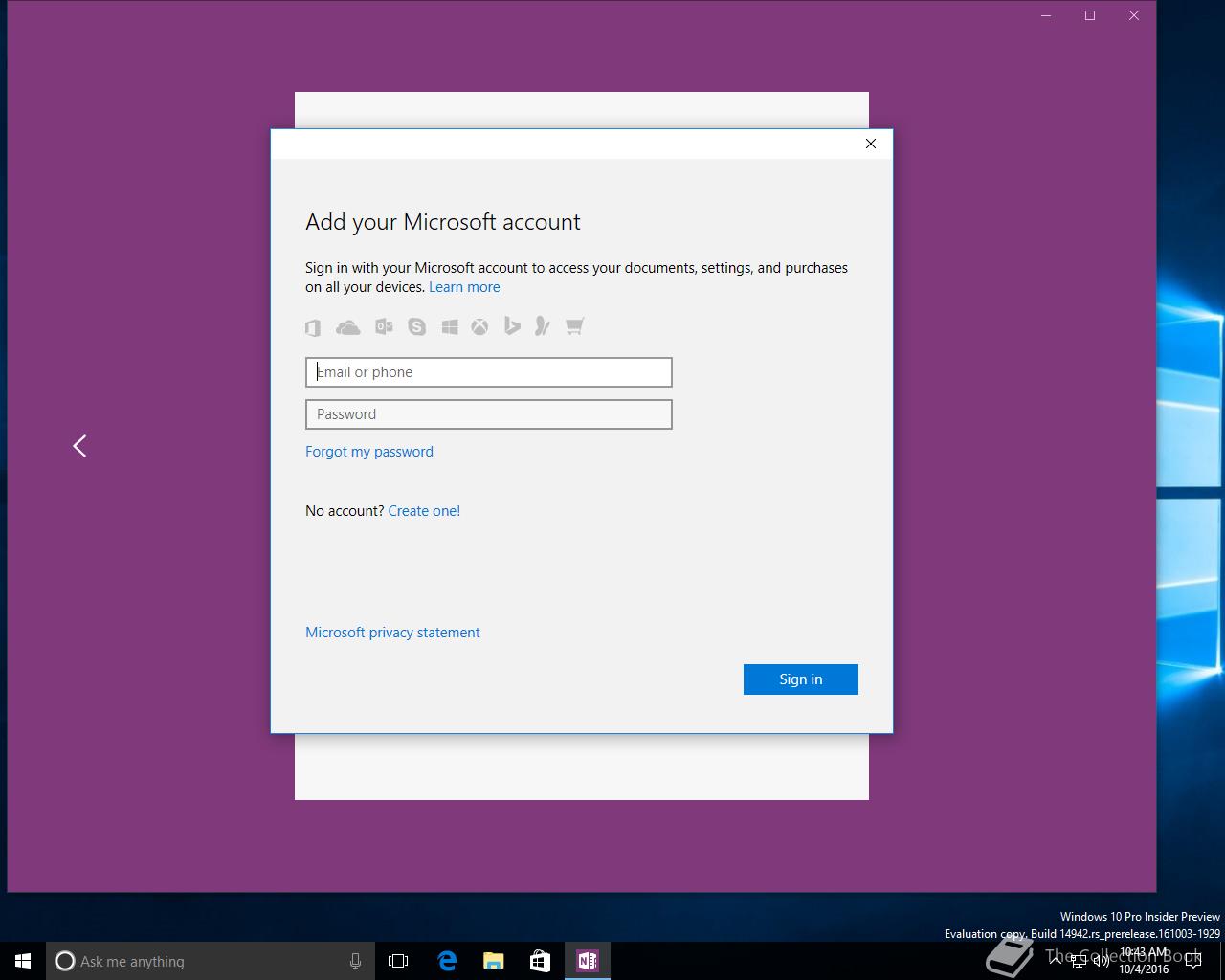The height and width of the screenshot is (980, 1225).
Task: Click the Sign in button
Action: (x=801, y=679)
